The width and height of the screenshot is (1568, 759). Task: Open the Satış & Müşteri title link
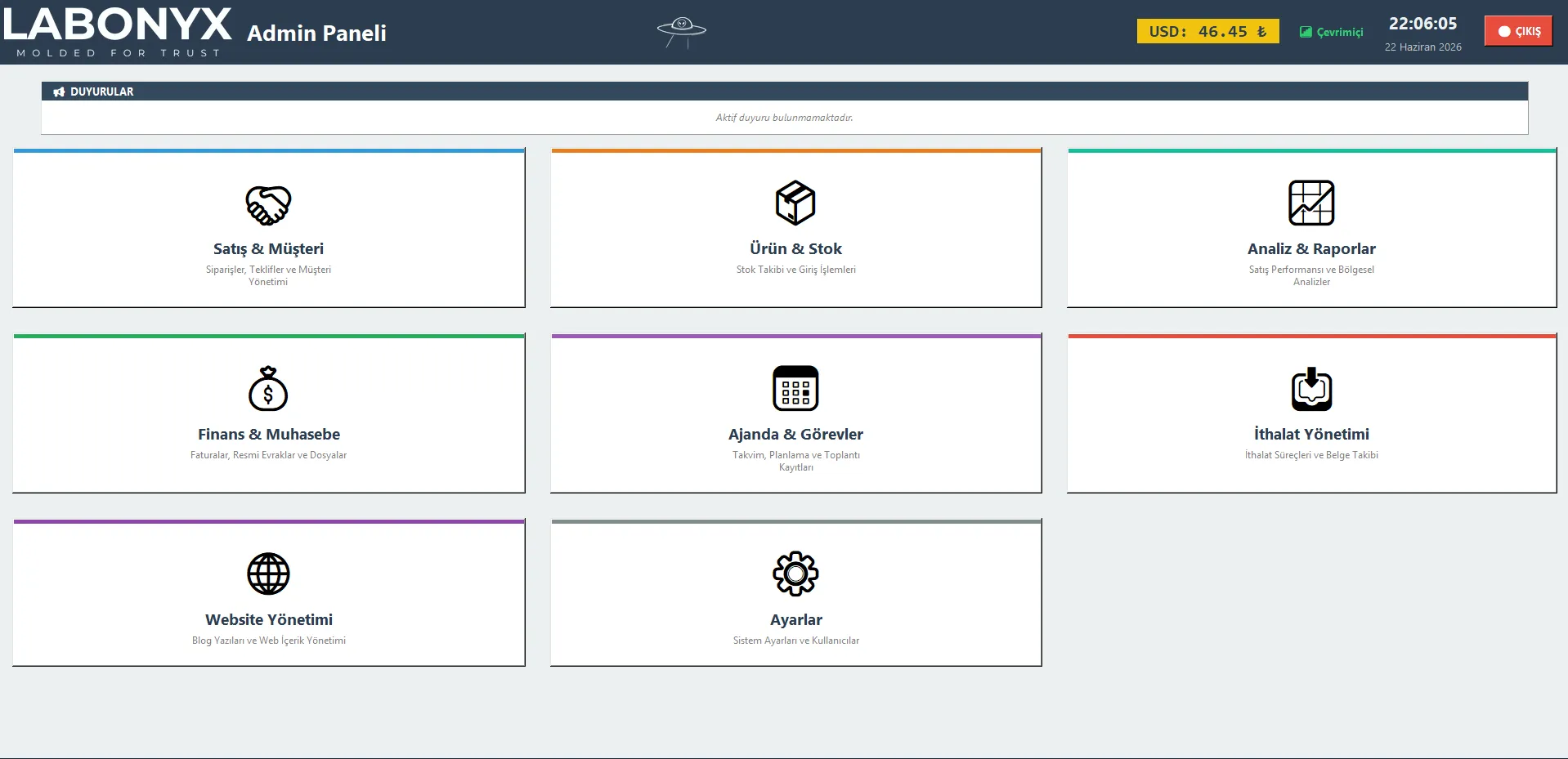coord(268,248)
